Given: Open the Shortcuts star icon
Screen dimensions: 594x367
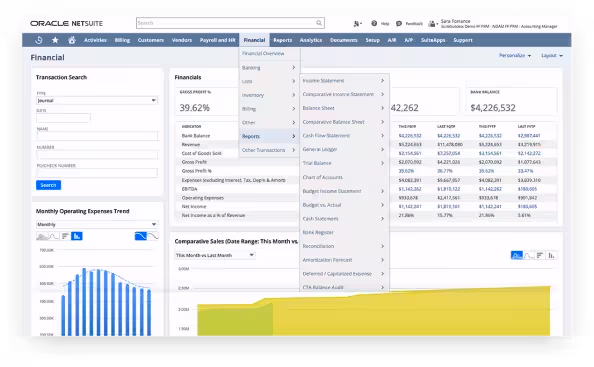Looking at the screenshot, I should [55, 40].
